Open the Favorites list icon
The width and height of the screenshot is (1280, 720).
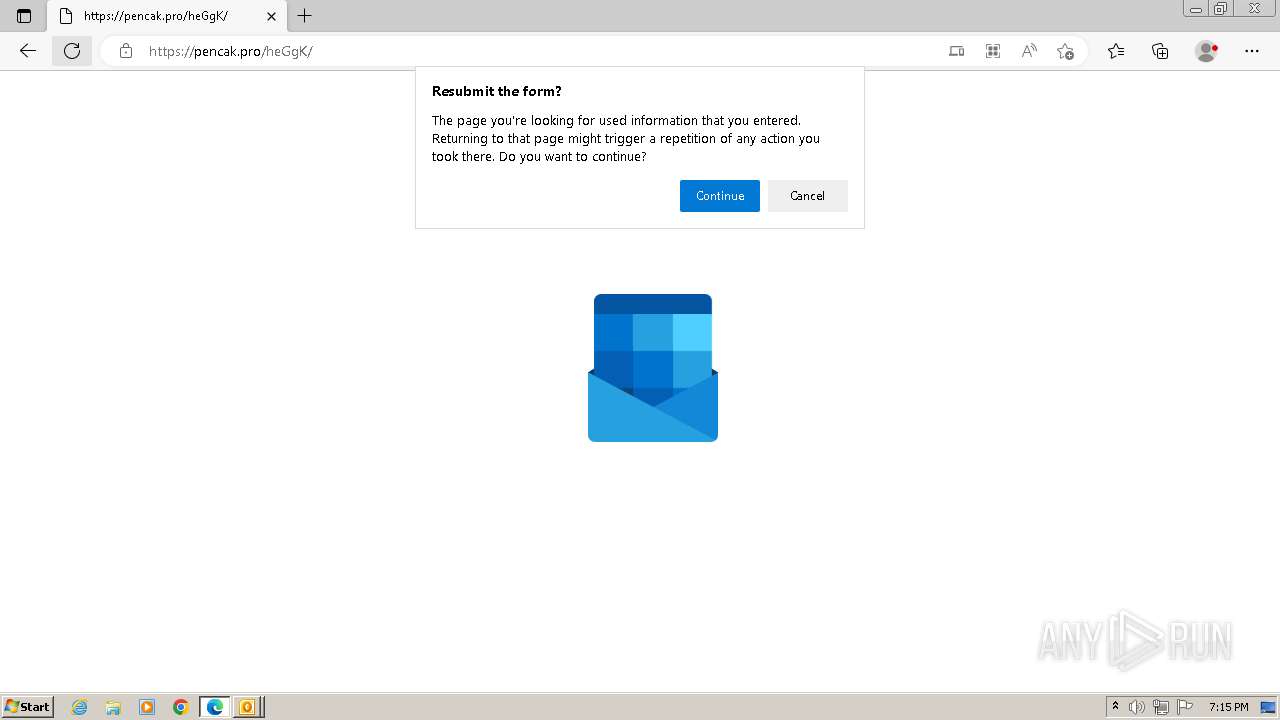pos(1116,51)
